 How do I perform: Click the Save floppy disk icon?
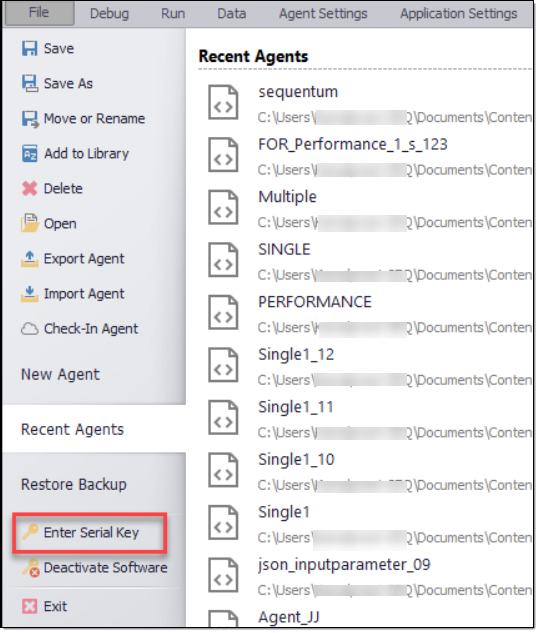coord(29,48)
